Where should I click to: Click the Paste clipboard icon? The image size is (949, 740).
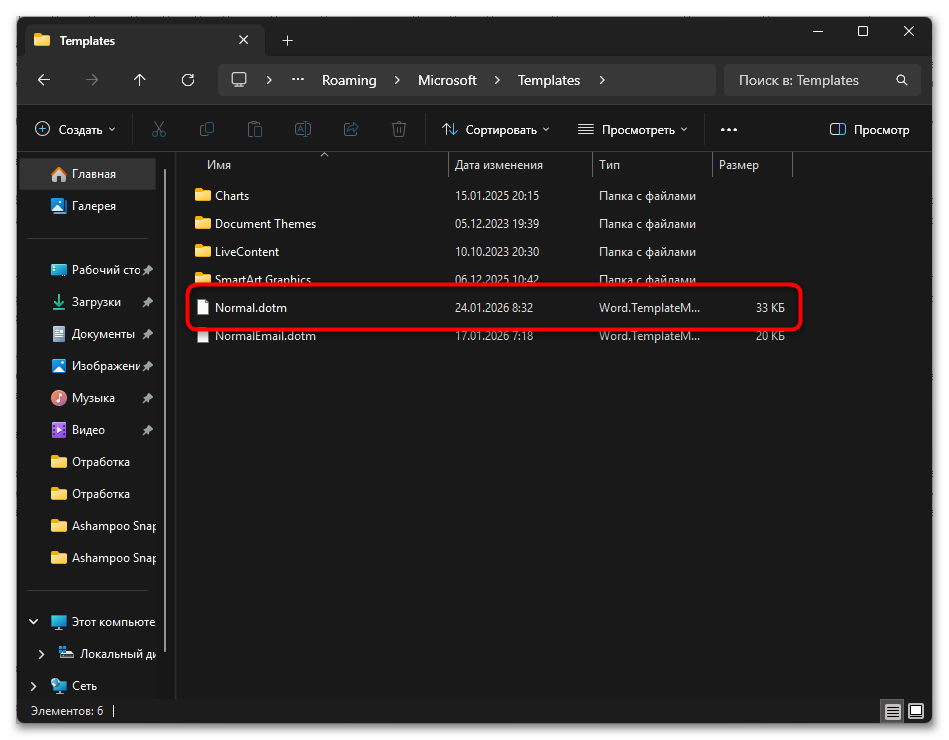click(x=255, y=129)
